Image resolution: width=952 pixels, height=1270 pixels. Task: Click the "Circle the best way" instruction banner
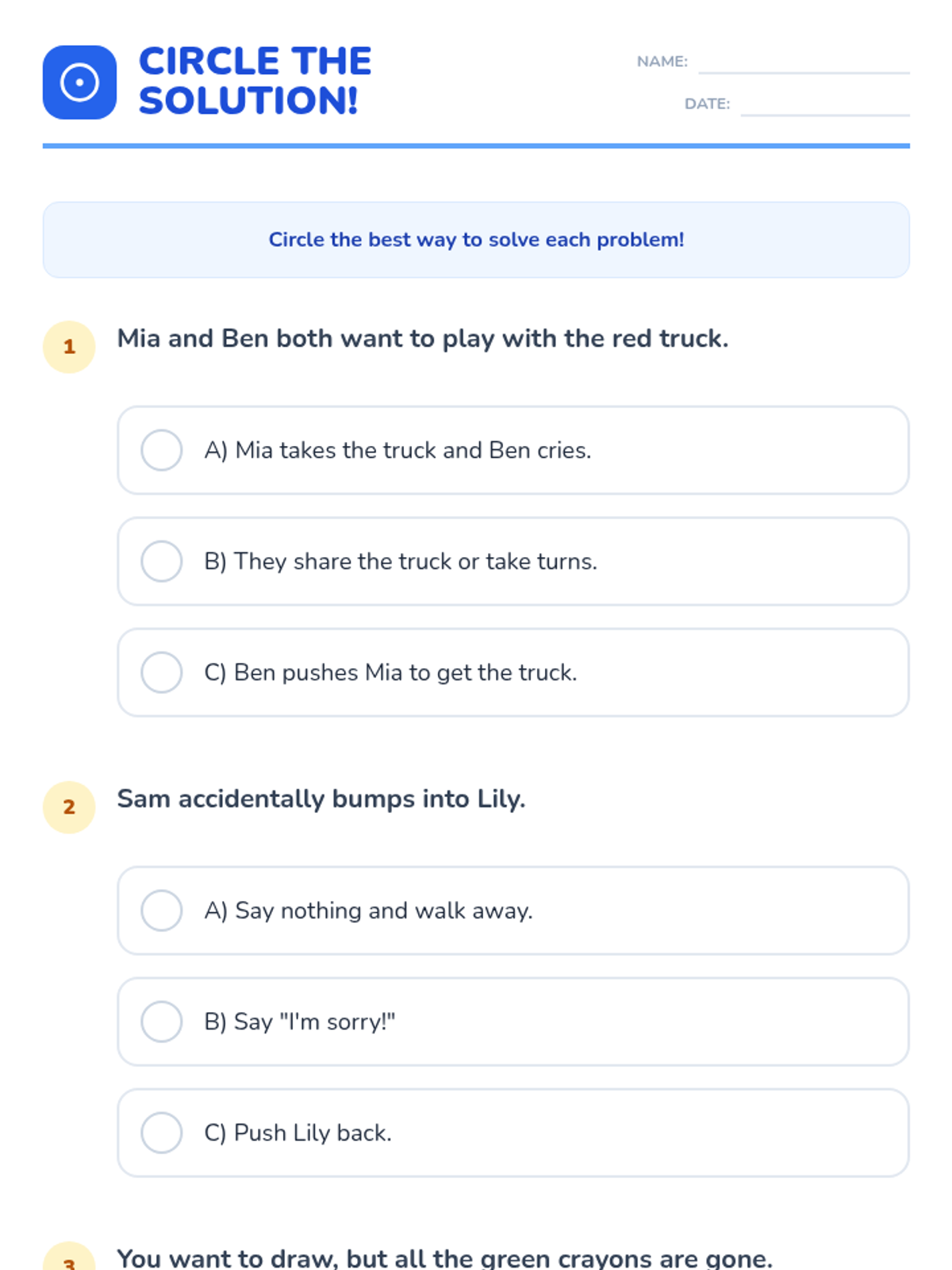click(476, 240)
